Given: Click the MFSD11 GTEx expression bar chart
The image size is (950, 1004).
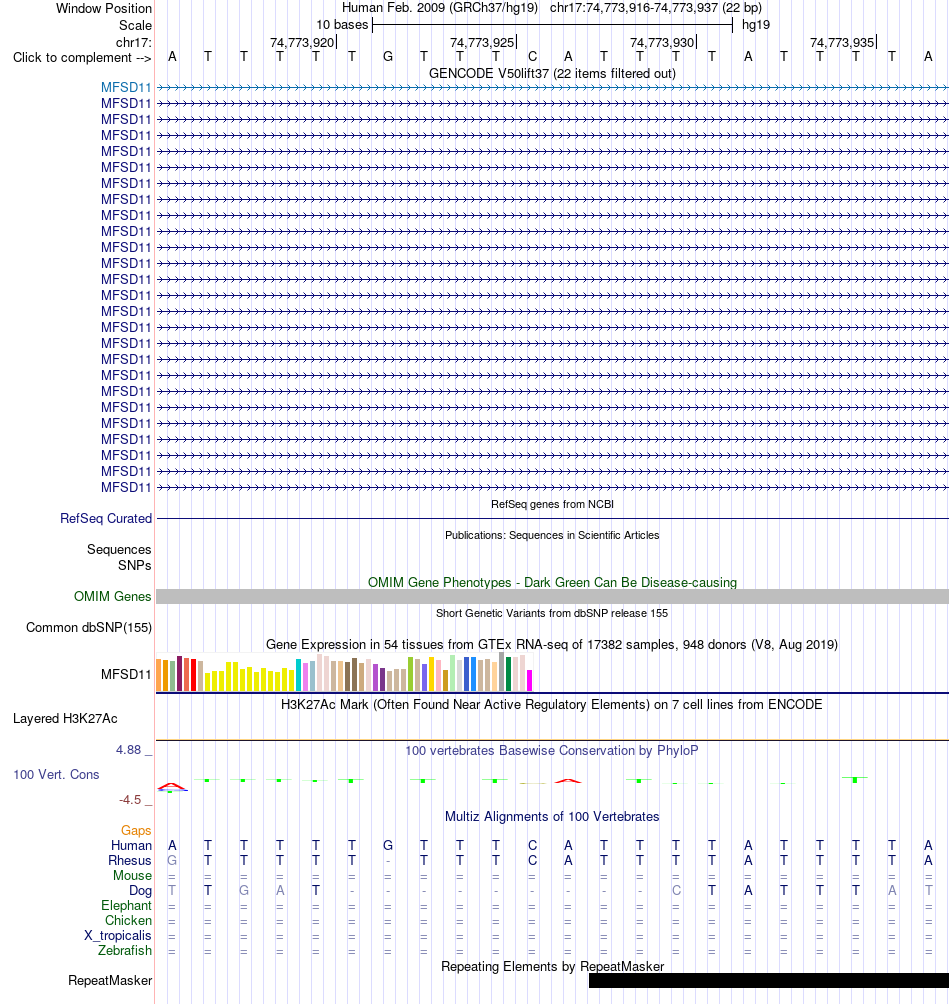Looking at the screenshot, I should click(344, 672).
